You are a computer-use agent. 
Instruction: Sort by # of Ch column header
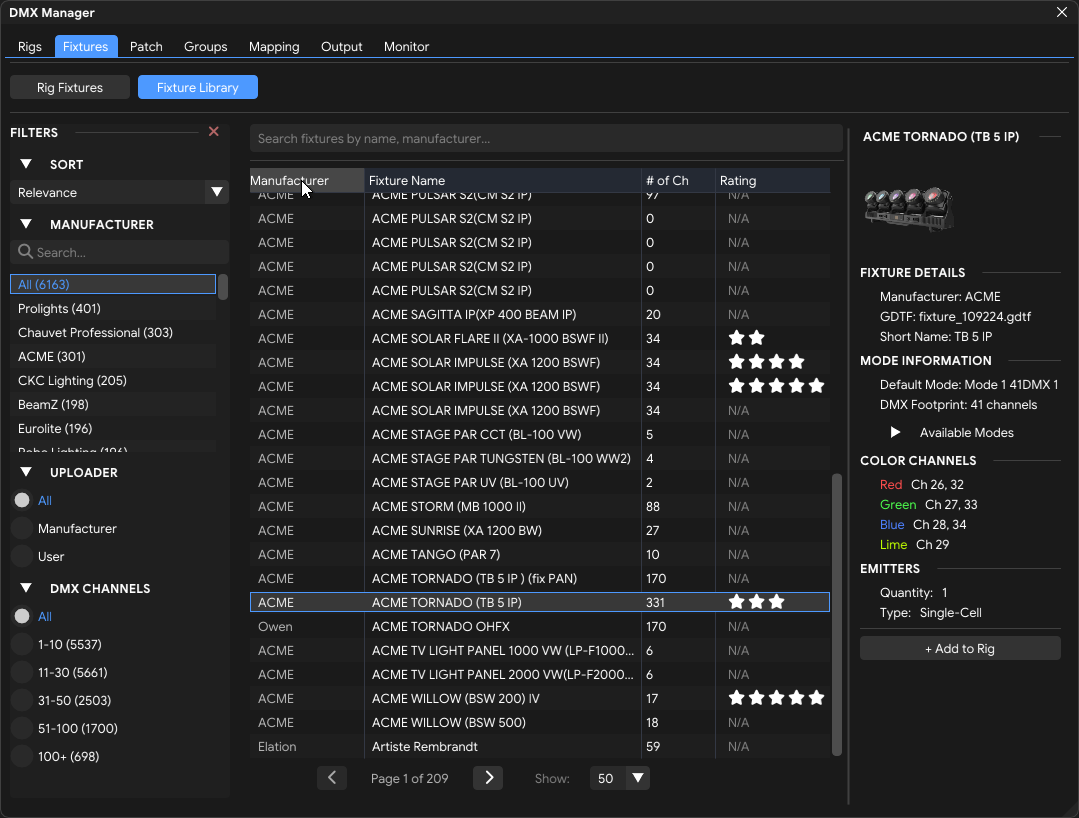click(678, 180)
